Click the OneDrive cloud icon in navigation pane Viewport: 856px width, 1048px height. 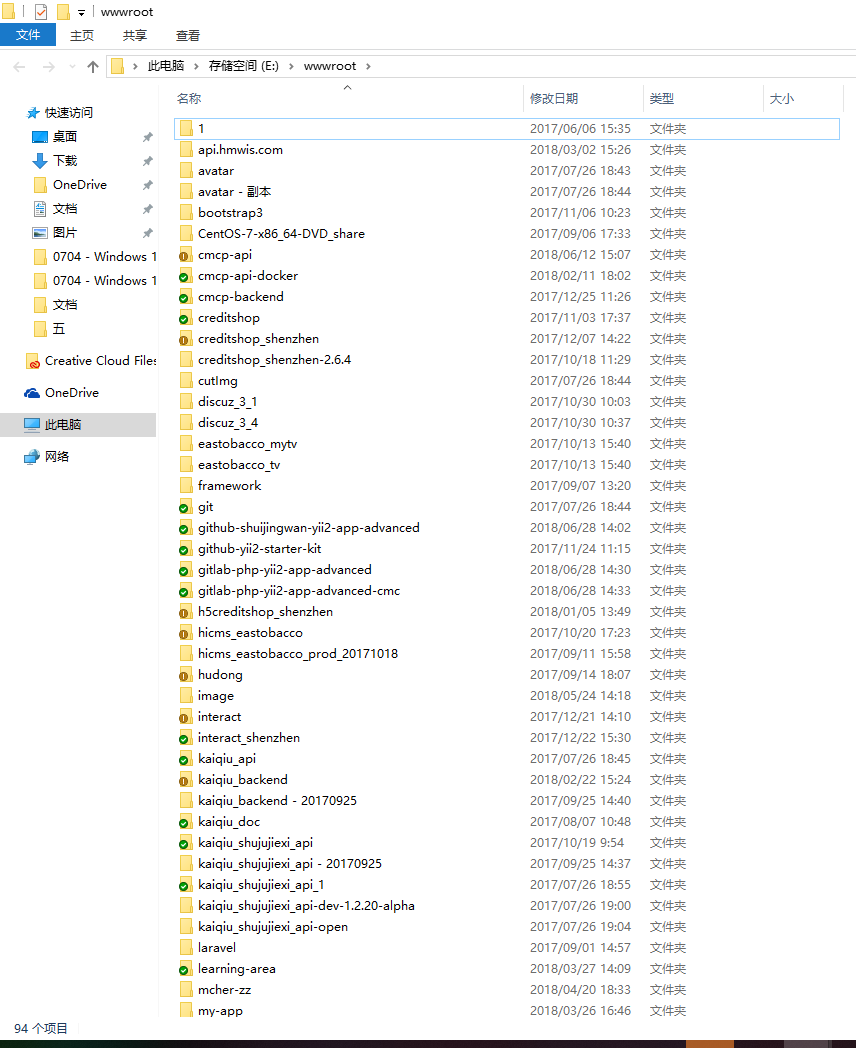32,393
